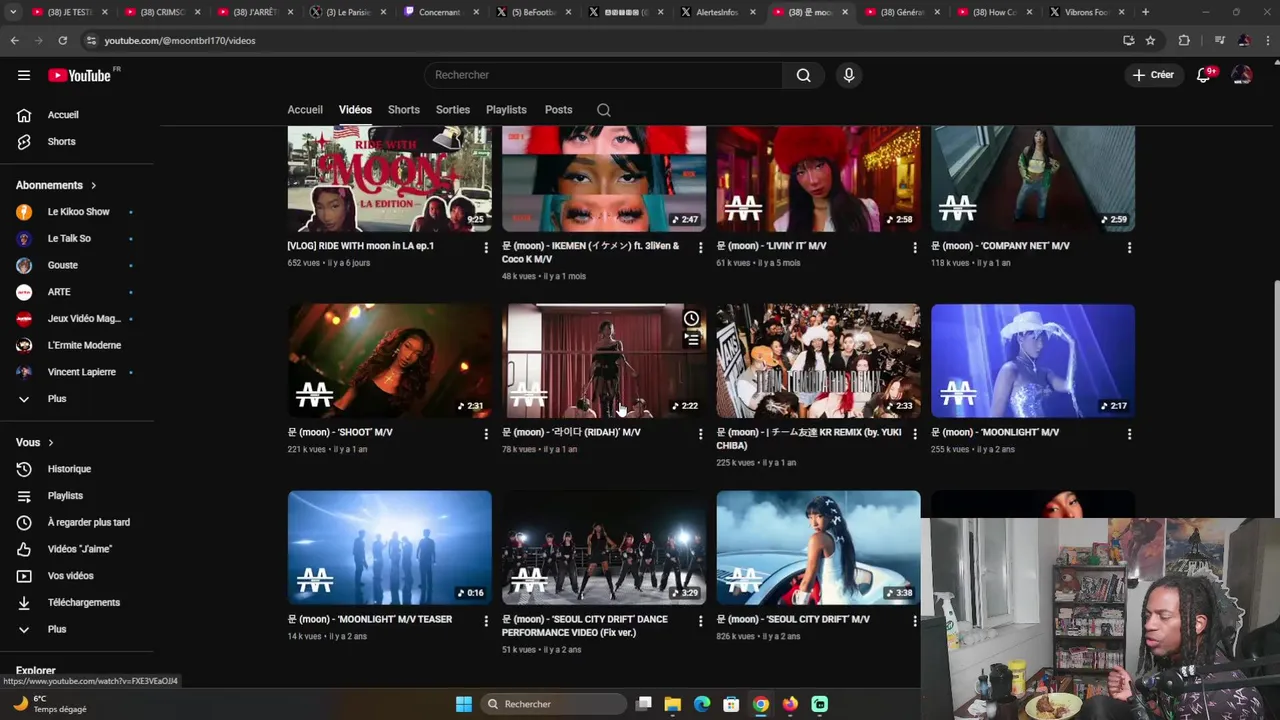Open Explorer heading in sidebar
Screen dimensions: 1280x720
36,671
